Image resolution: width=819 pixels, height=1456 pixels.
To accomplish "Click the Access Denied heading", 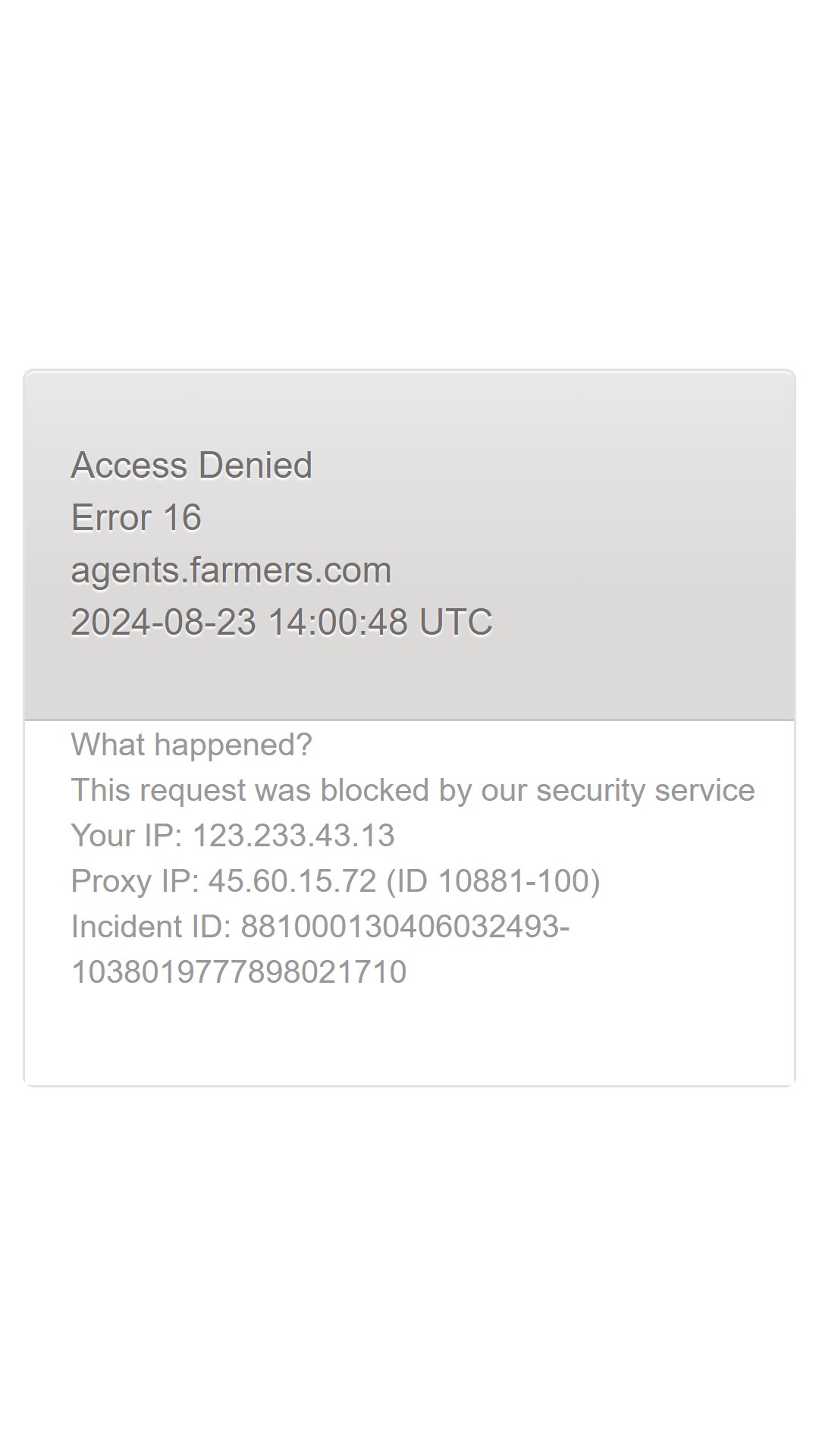I will coord(191,465).
